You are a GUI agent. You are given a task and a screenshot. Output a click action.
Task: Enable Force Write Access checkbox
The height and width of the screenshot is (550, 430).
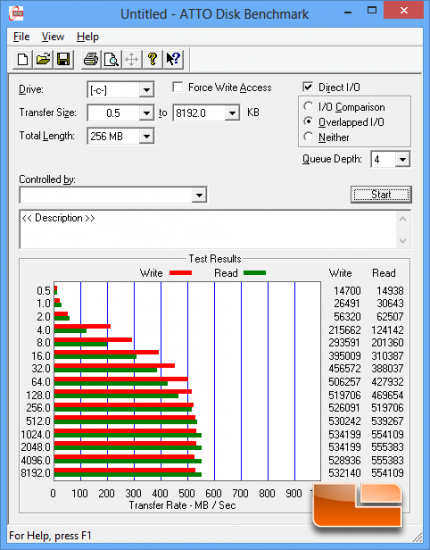[x=177, y=87]
